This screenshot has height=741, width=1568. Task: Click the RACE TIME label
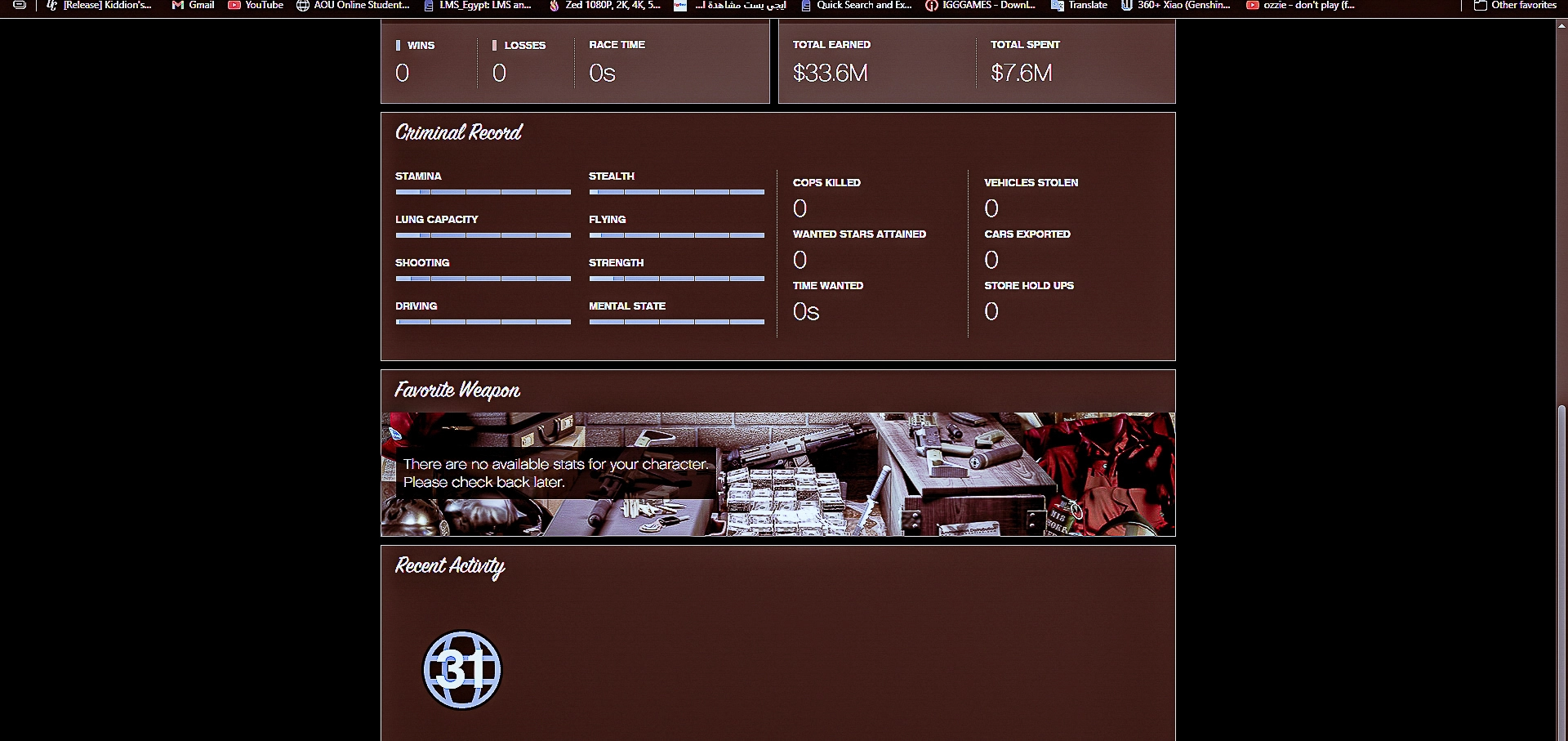(x=617, y=45)
